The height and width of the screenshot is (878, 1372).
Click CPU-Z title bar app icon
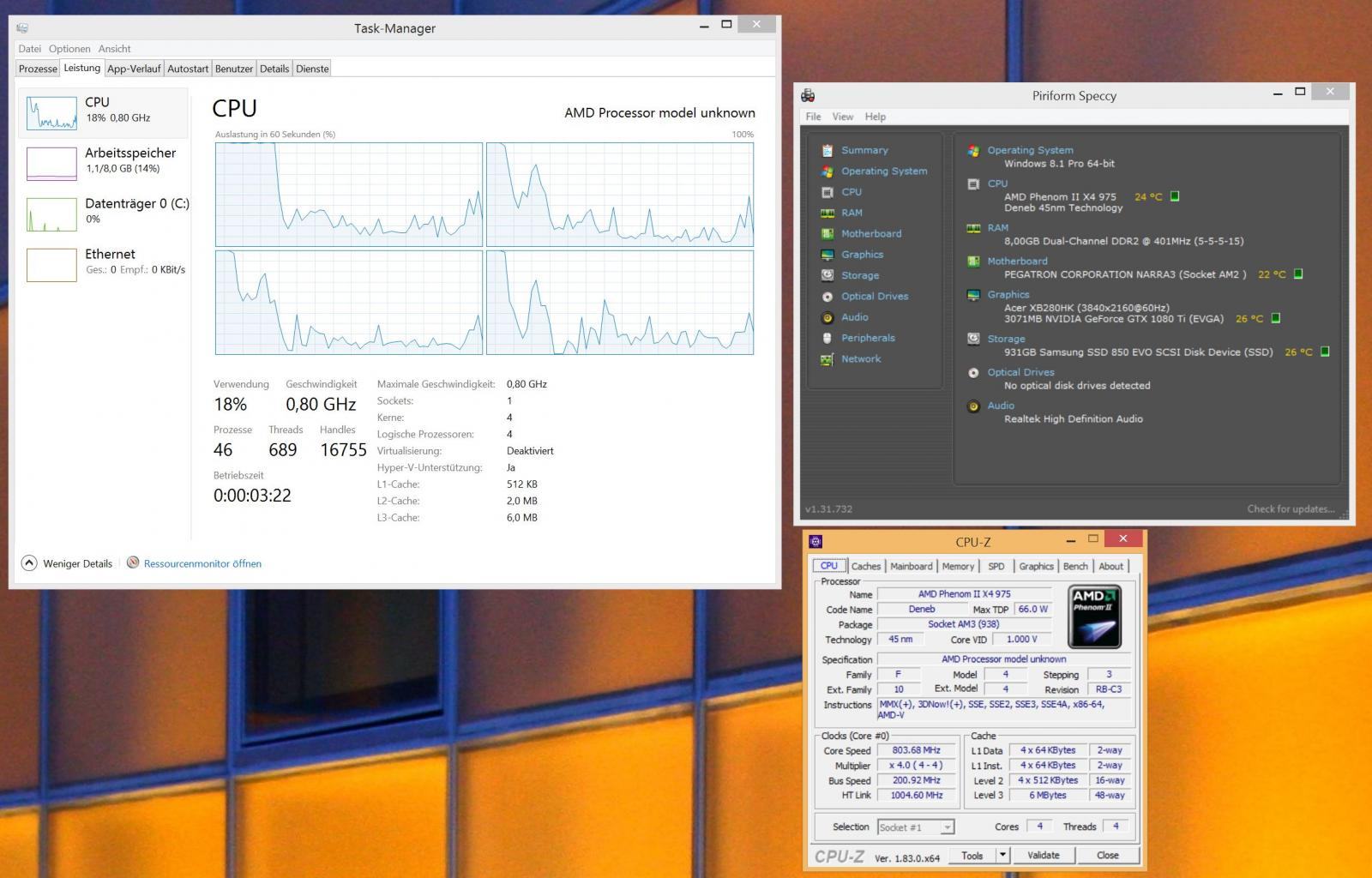pos(815,541)
